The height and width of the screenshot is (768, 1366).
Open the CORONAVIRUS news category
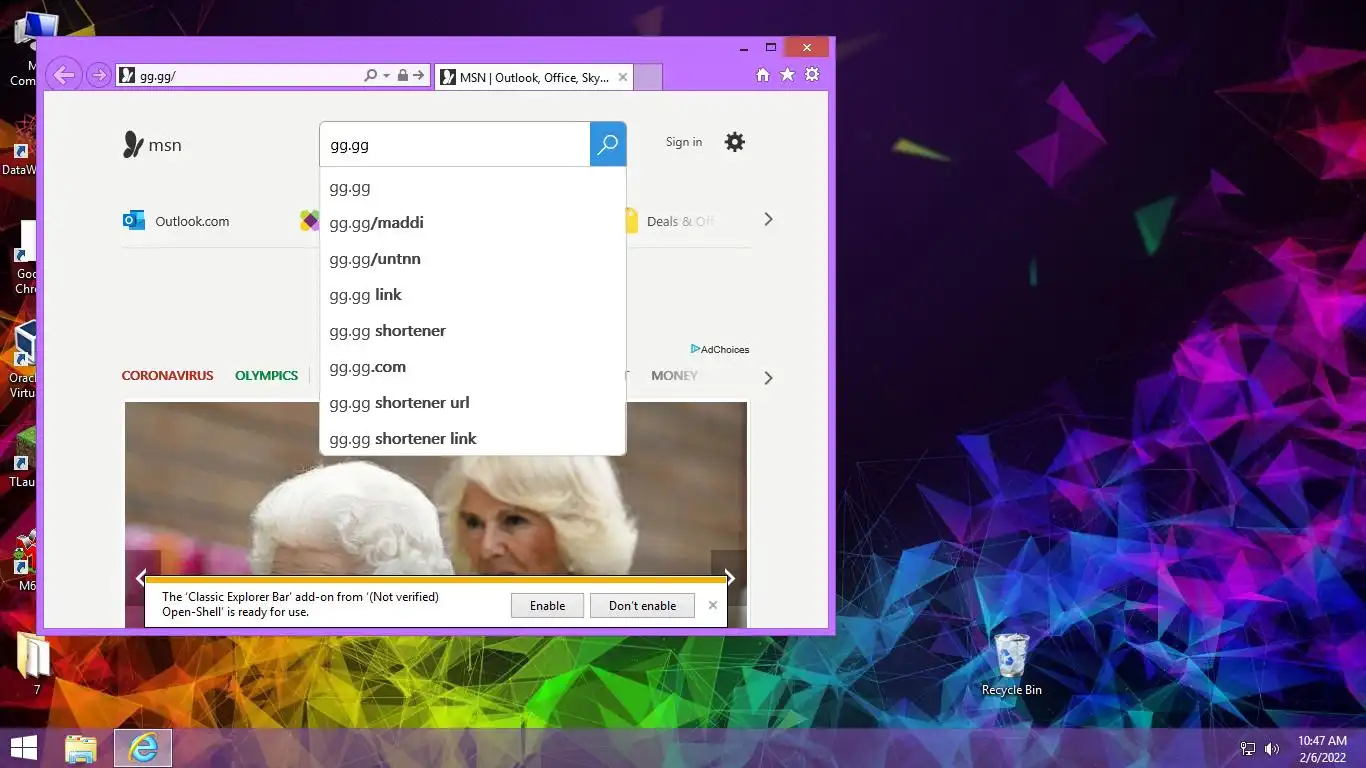pyautogui.click(x=167, y=376)
